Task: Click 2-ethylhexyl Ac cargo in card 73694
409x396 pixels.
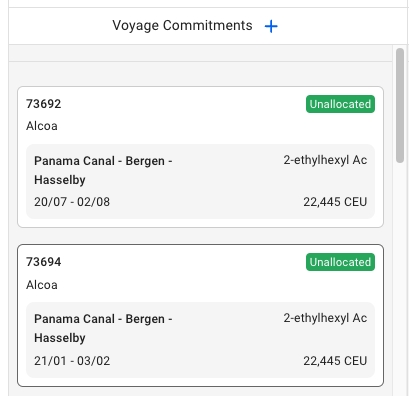Action: point(325,318)
